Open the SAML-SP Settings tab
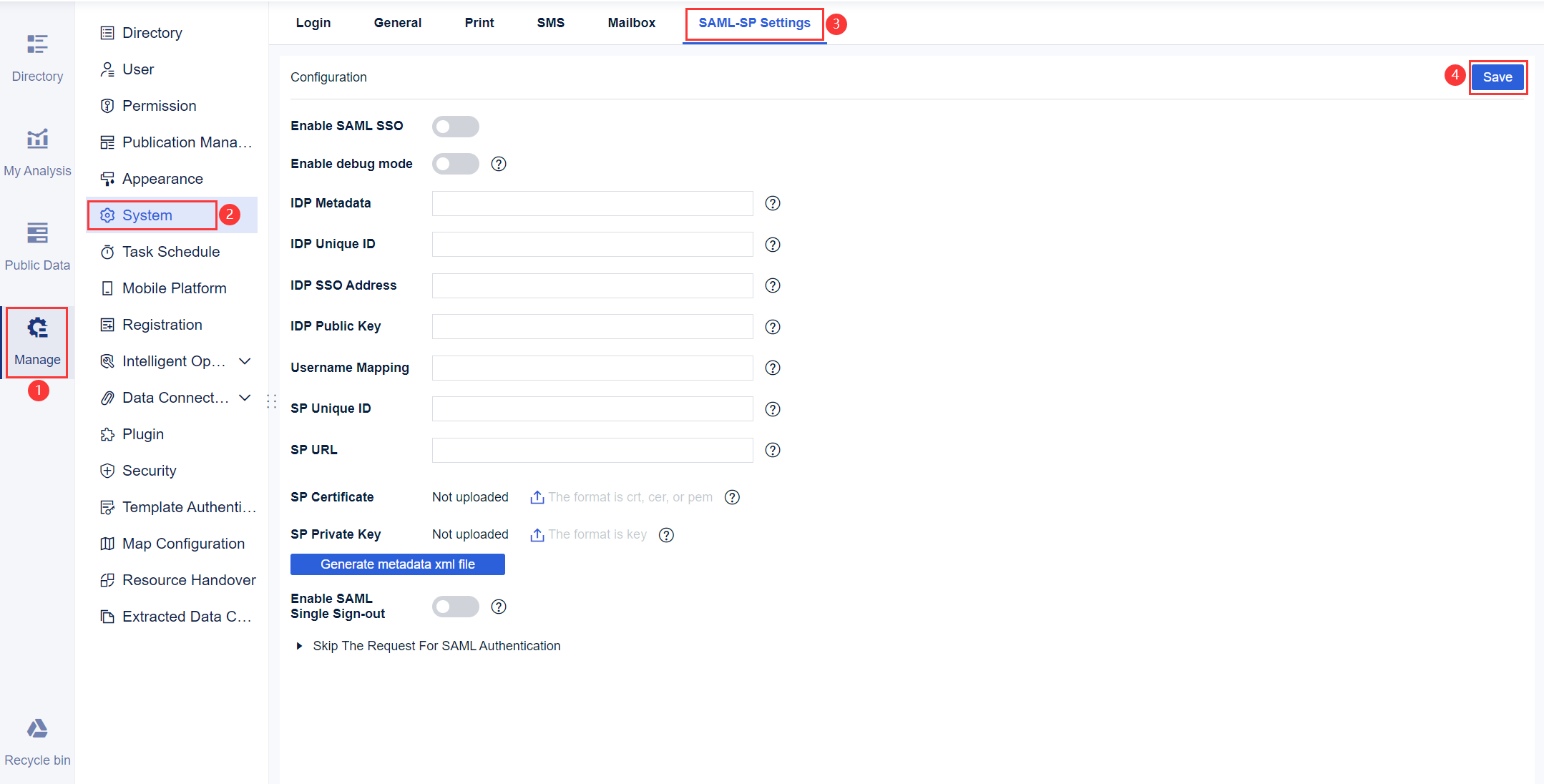This screenshot has width=1544, height=784. pyautogui.click(x=754, y=22)
